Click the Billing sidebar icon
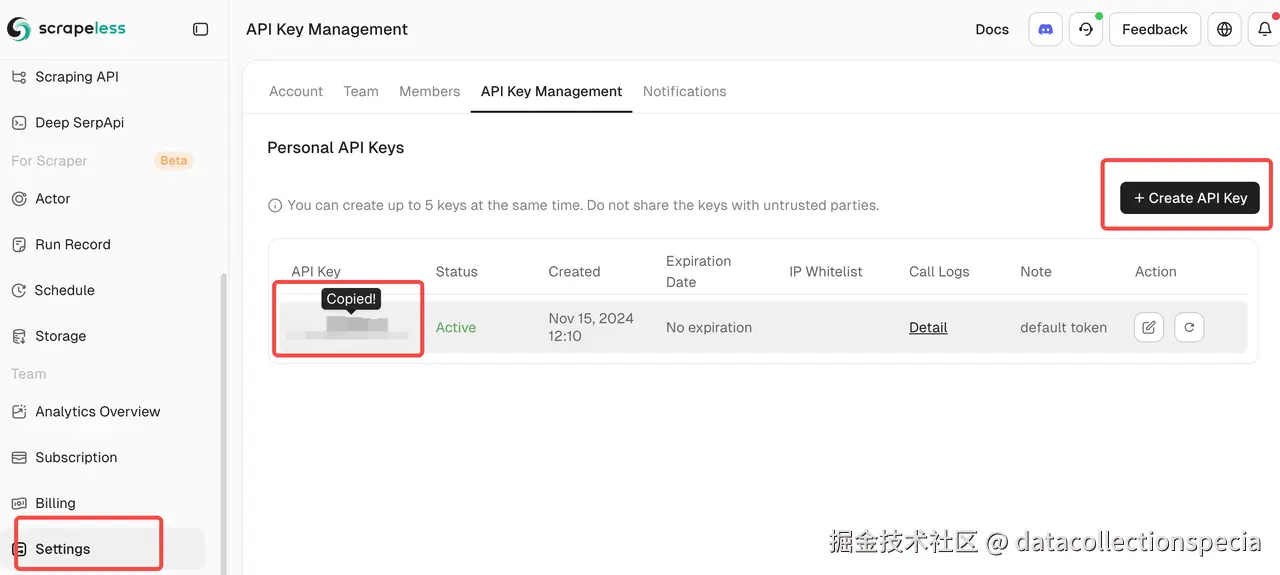1280x575 pixels. click(x=19, y=504)
